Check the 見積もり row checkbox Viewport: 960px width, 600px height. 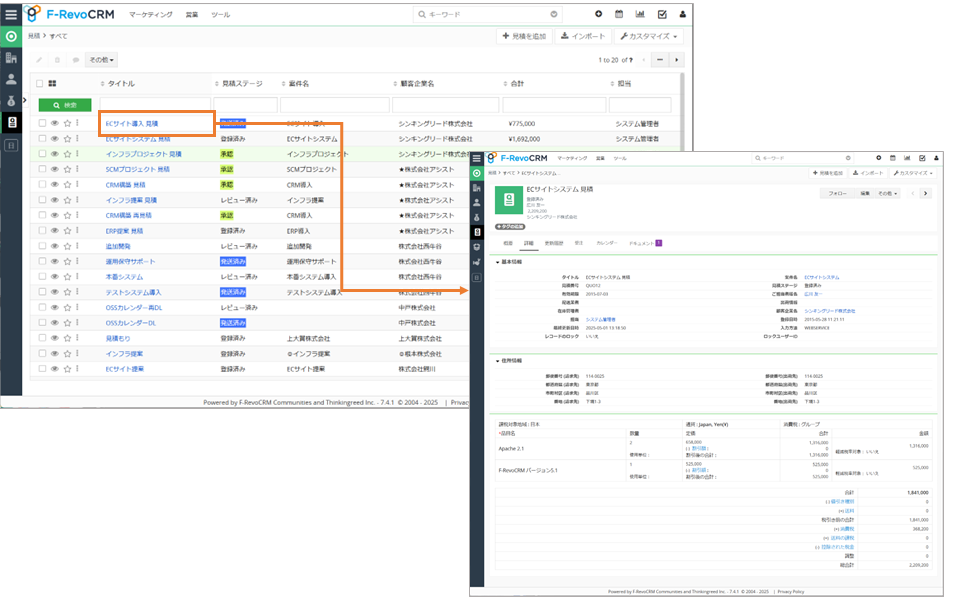point(42,338)
